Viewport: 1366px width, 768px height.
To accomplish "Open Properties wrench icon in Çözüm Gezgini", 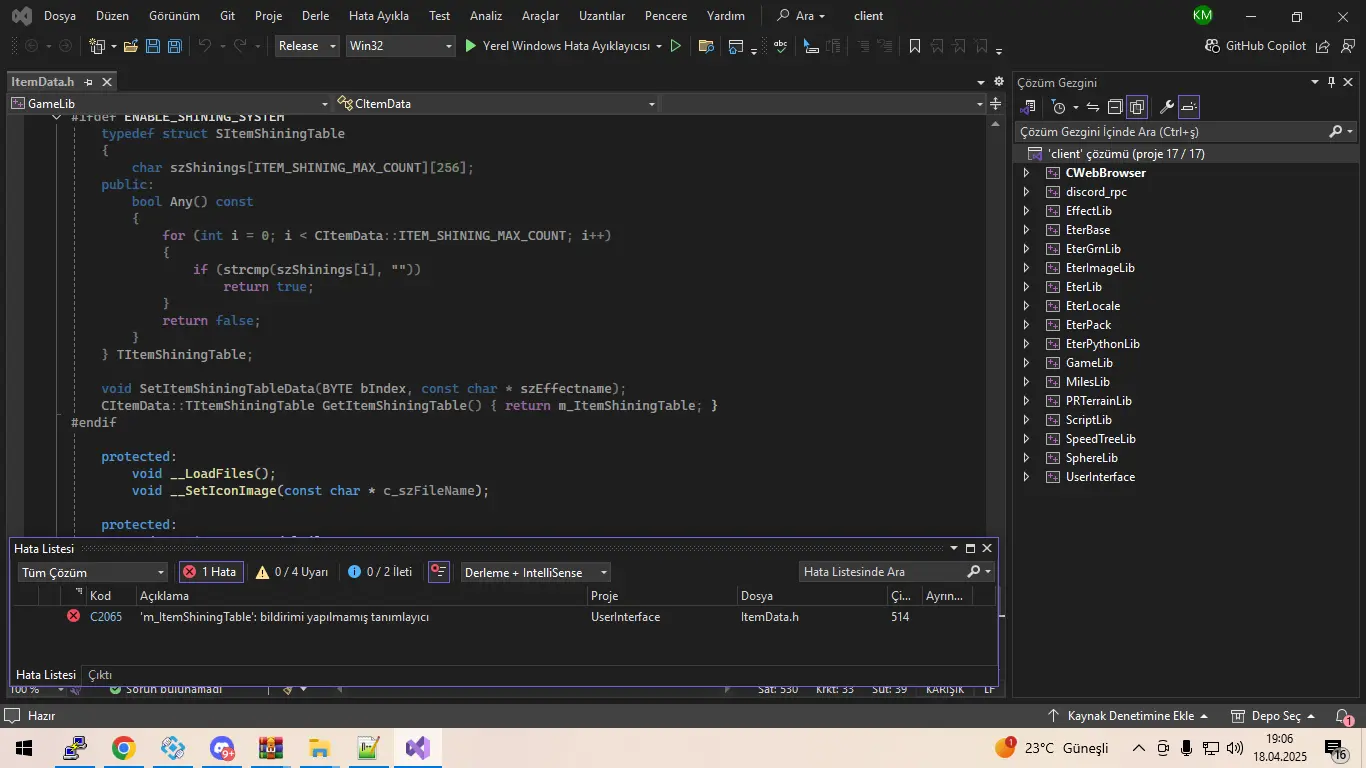I will 1167,107.
